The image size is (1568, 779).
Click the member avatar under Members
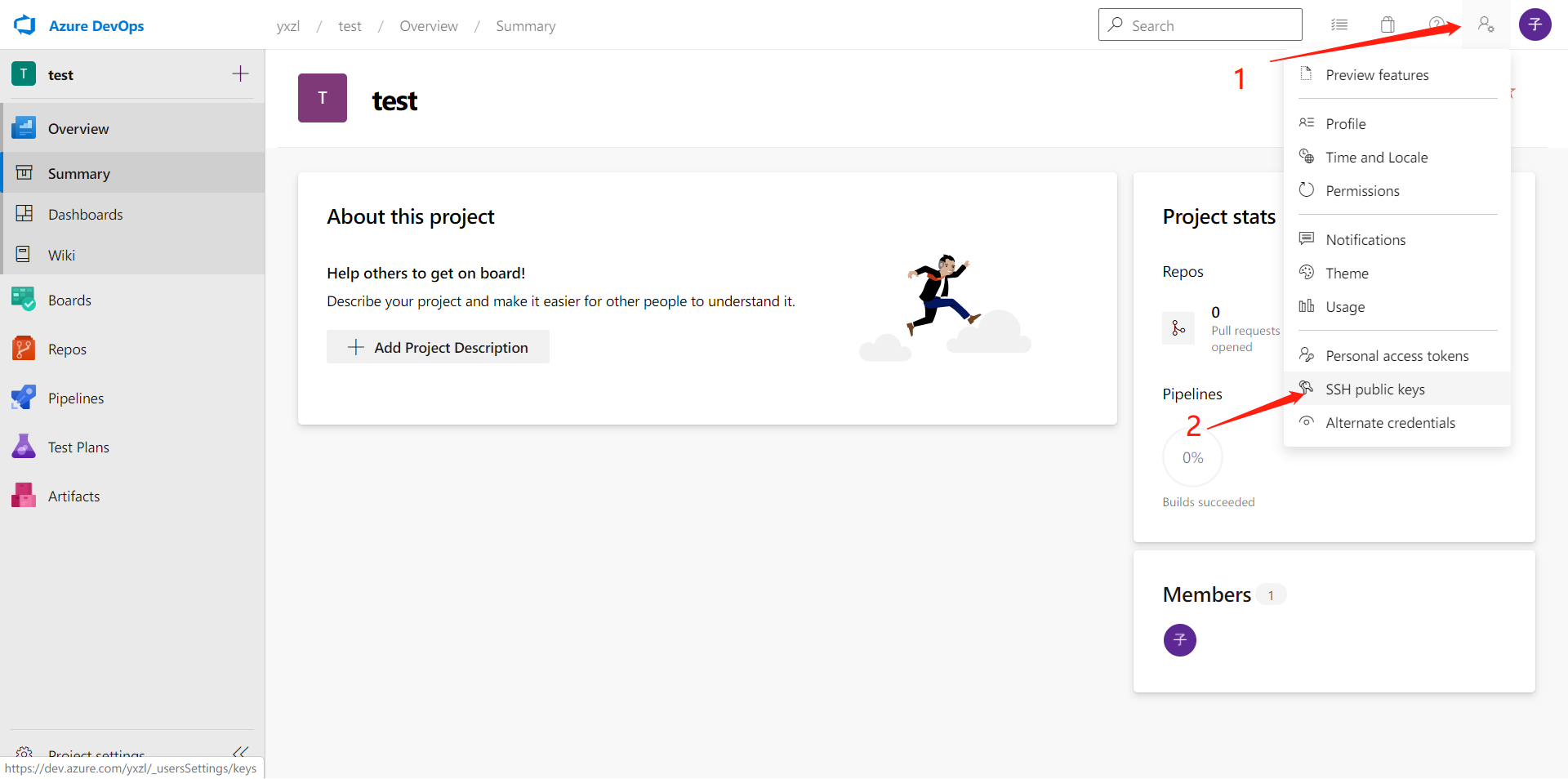coord(1179,640)
